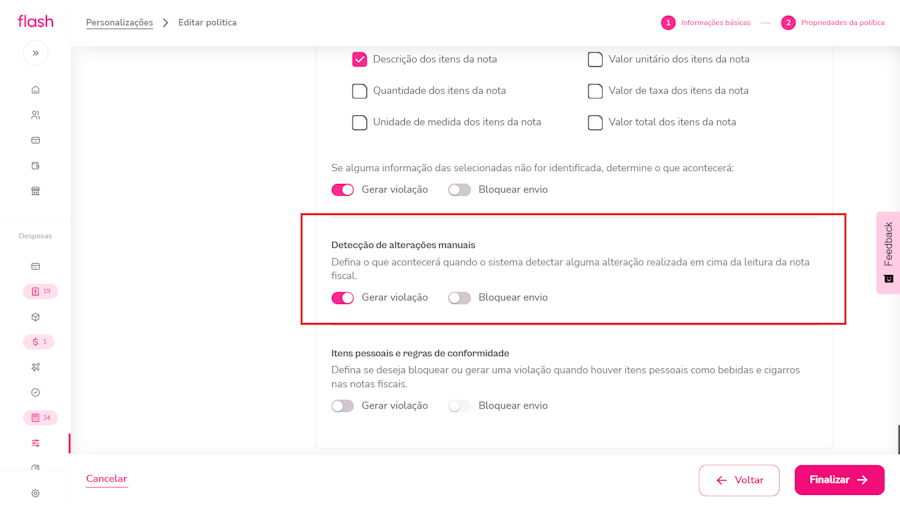
Task: Open the receipt icon with badge 19
Action: pos(40,291)
